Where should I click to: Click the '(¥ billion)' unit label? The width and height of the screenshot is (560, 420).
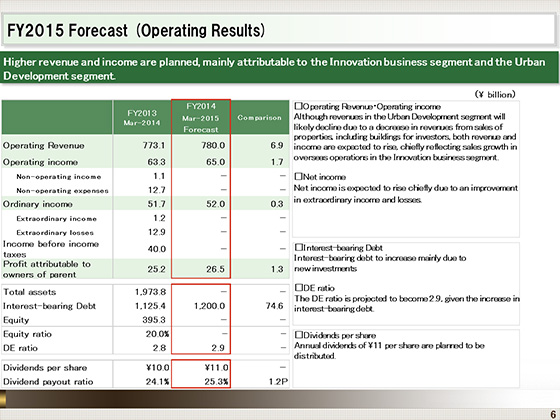pos(495,94)
